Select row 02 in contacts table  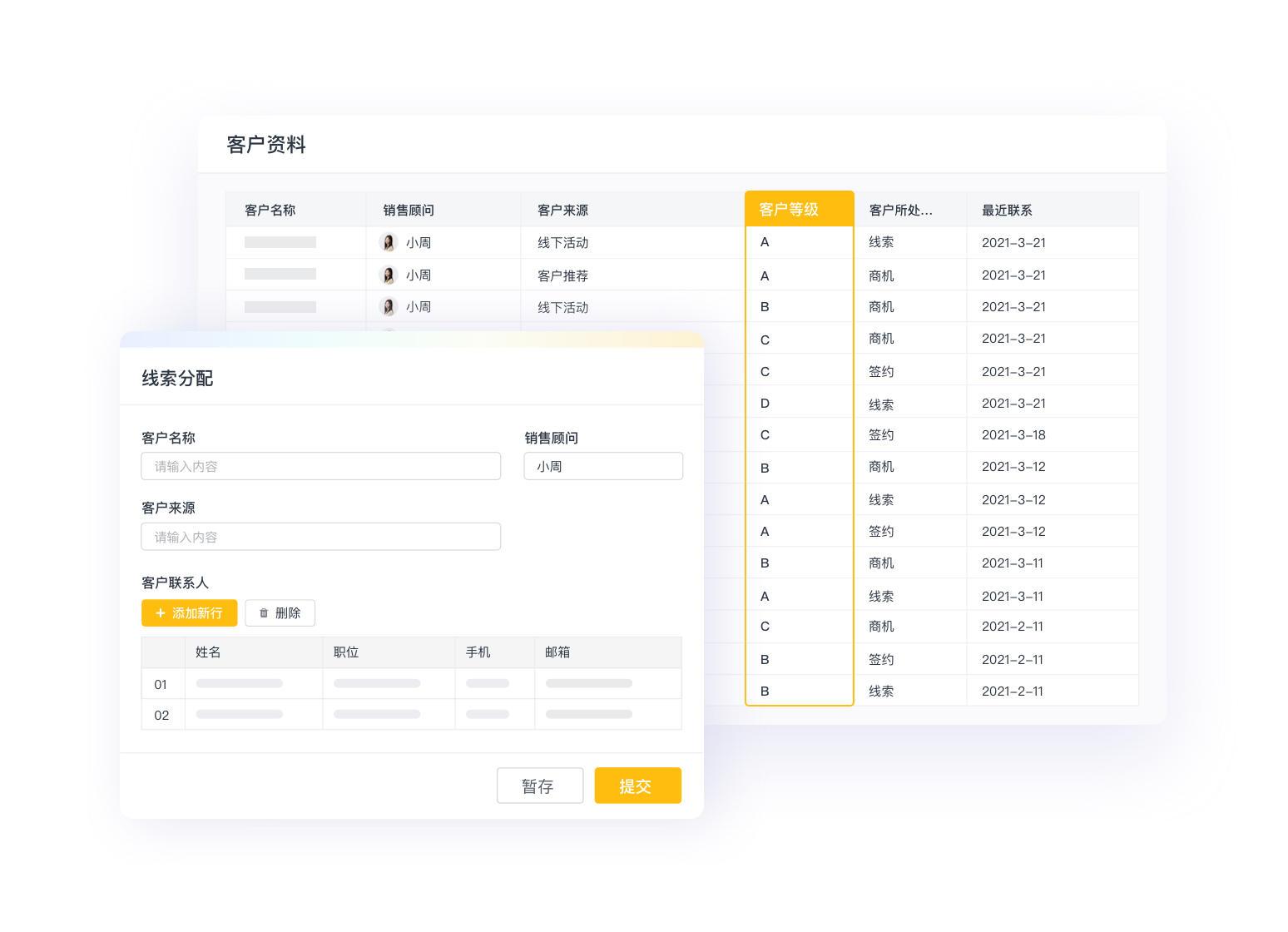tap(412, 715)
